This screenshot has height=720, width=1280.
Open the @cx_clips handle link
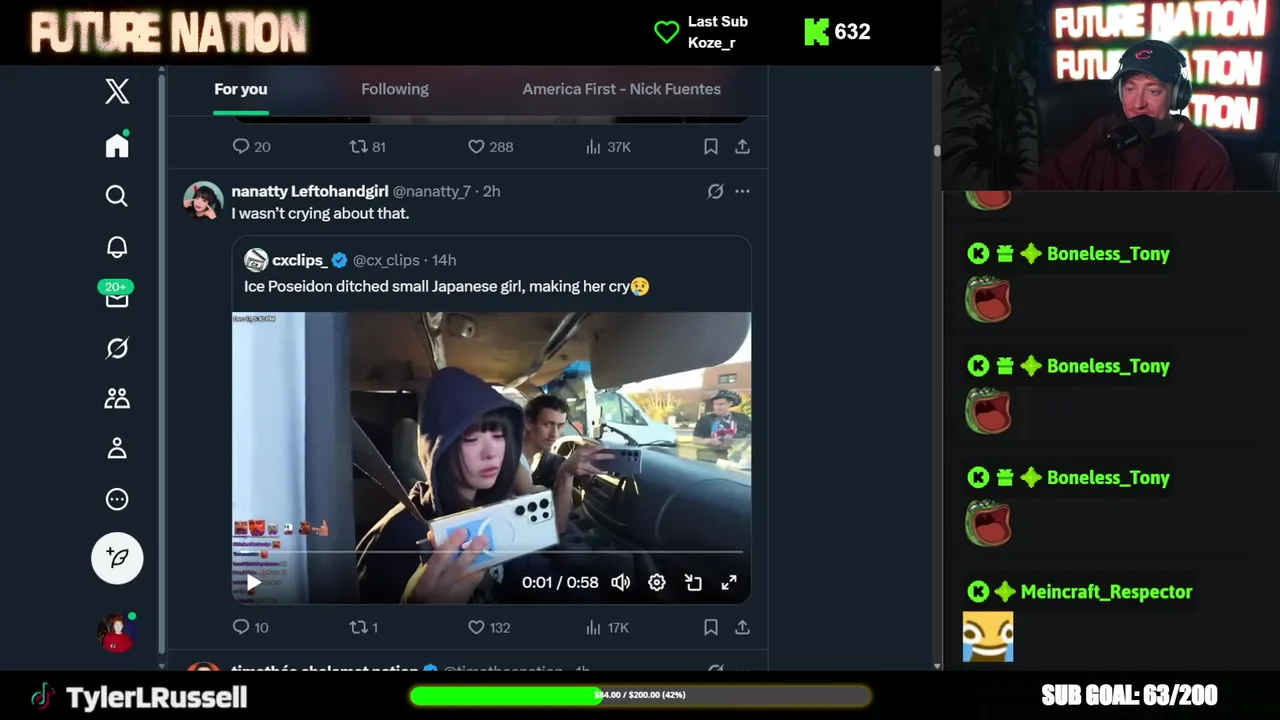(x=386, y=260)
